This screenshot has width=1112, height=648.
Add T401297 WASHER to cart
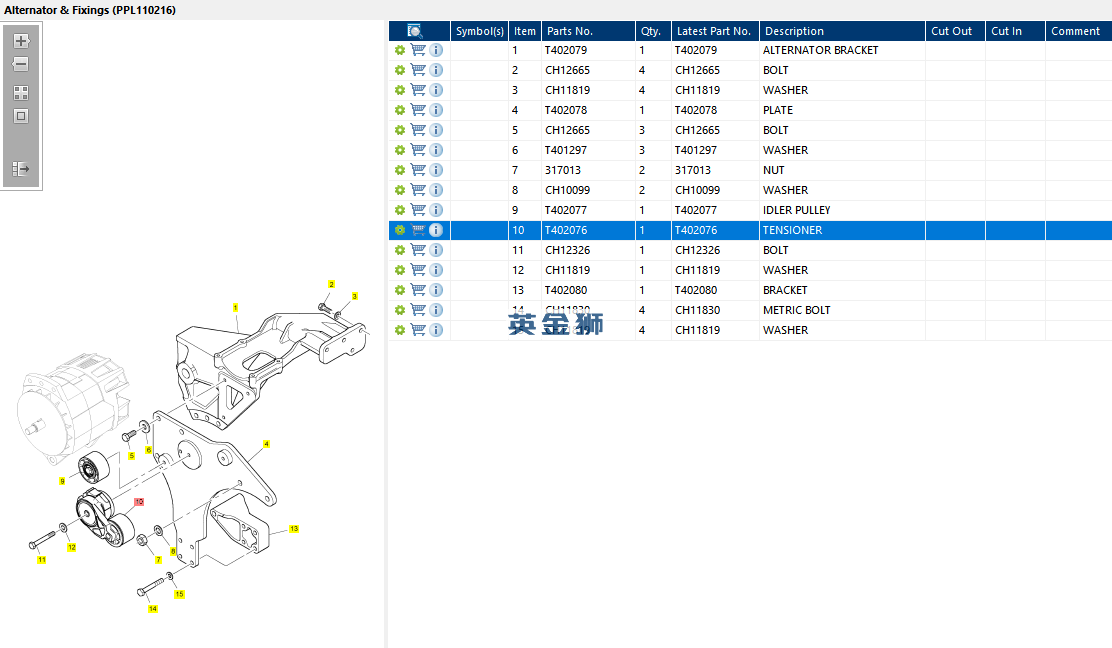[418, 150]
